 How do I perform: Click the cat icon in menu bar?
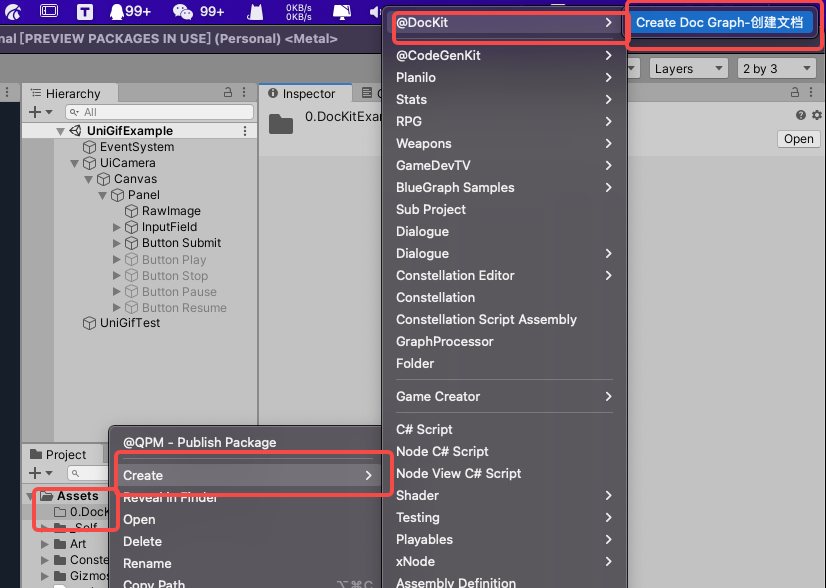coord(255,12)
